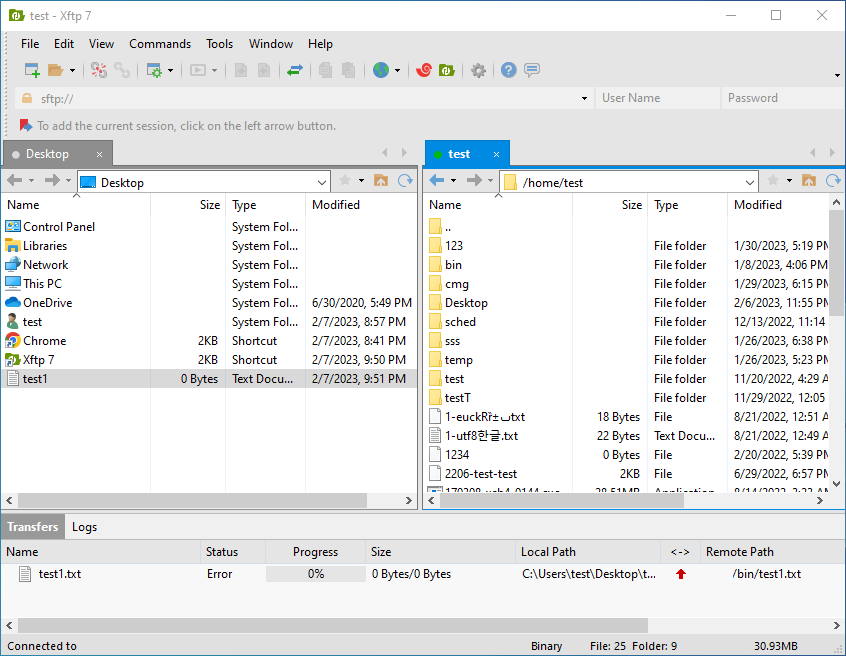The width and height of the screenshot is (846, 656).
Task: Click the transfers panel horizontal scrollbar
Action: tap(333, 626)
